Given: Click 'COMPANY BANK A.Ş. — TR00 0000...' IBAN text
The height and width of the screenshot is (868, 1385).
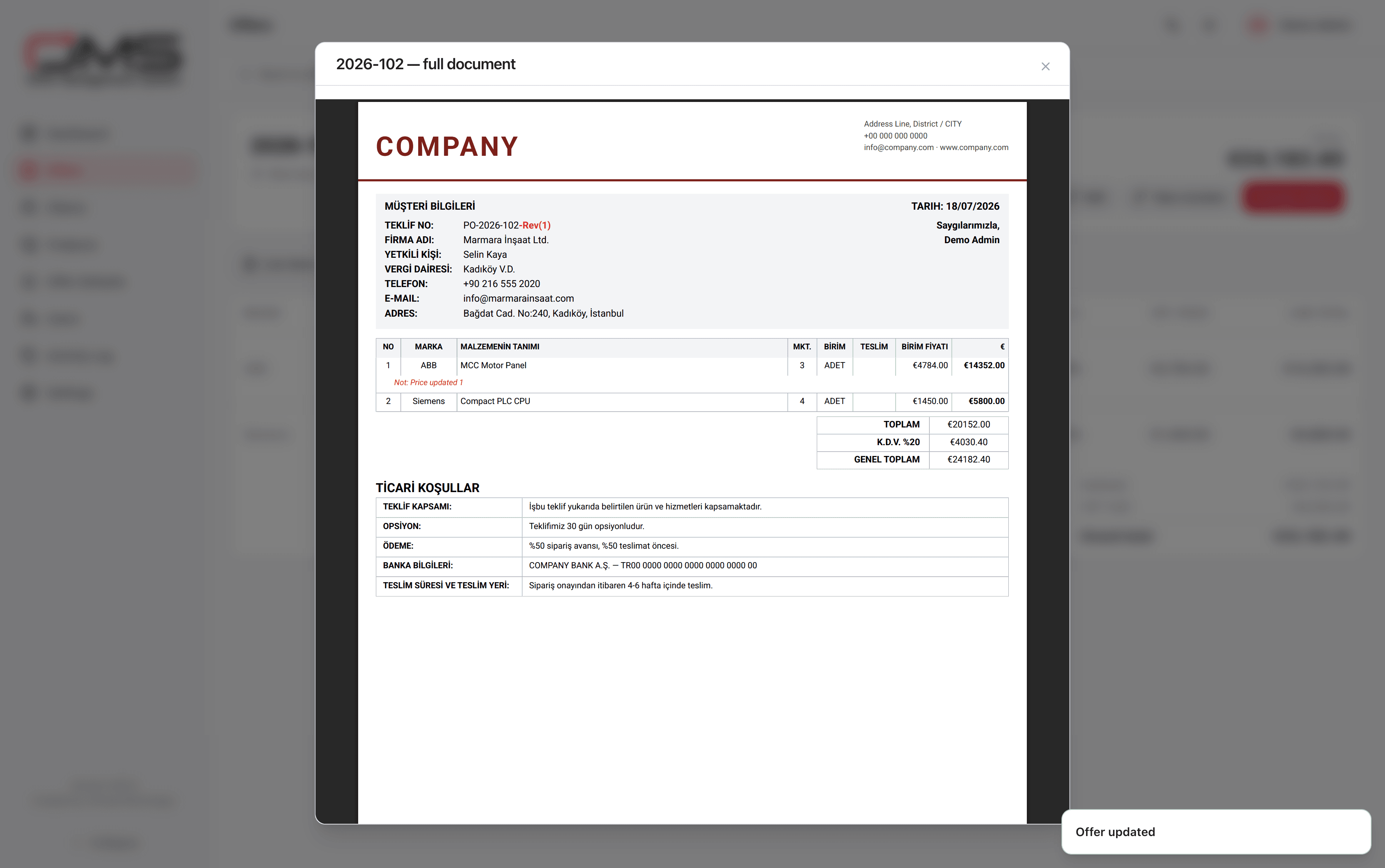Looking at the screenshot, I should (x=642, y=566).
